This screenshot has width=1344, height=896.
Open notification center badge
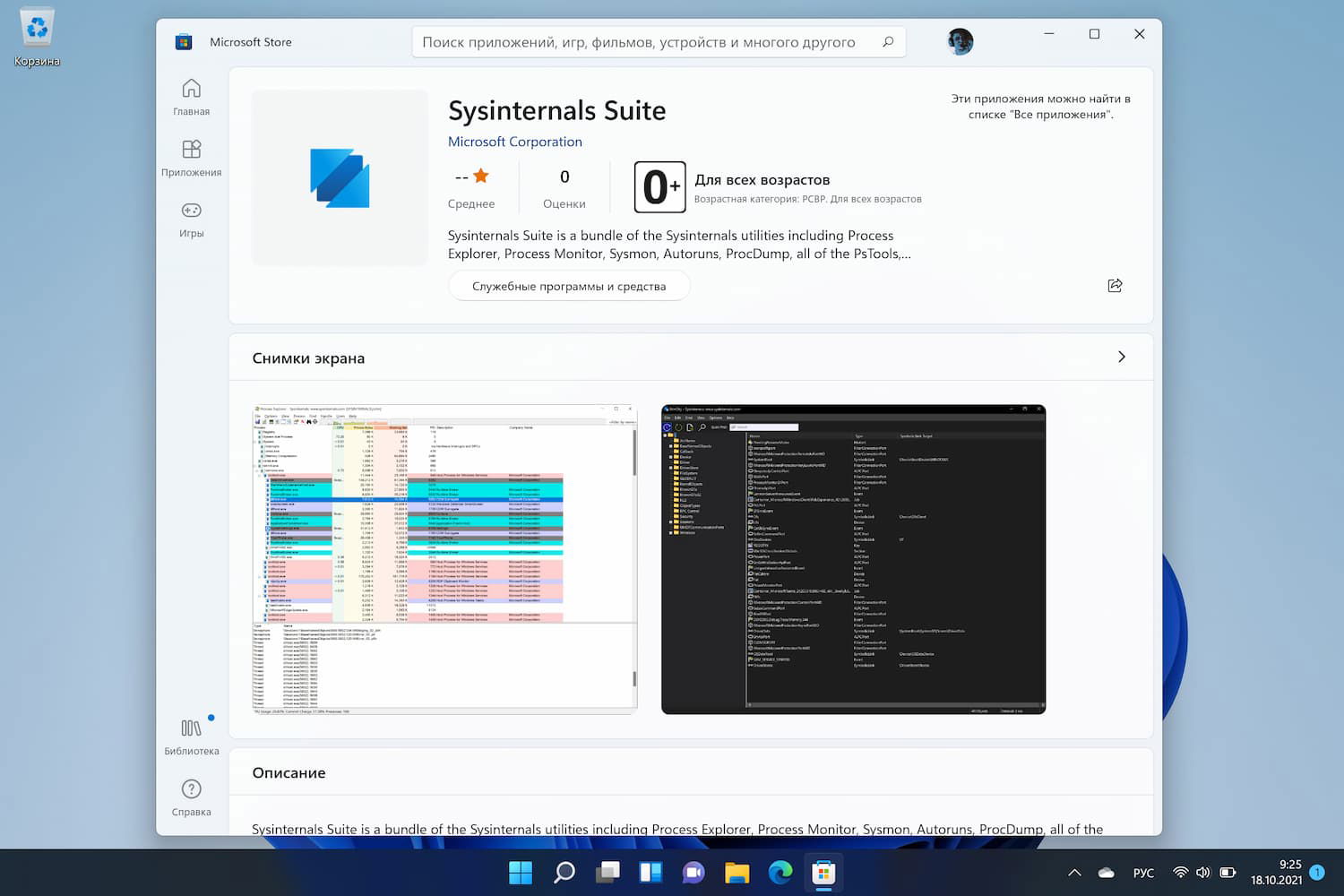click(x=1317, y=872)
